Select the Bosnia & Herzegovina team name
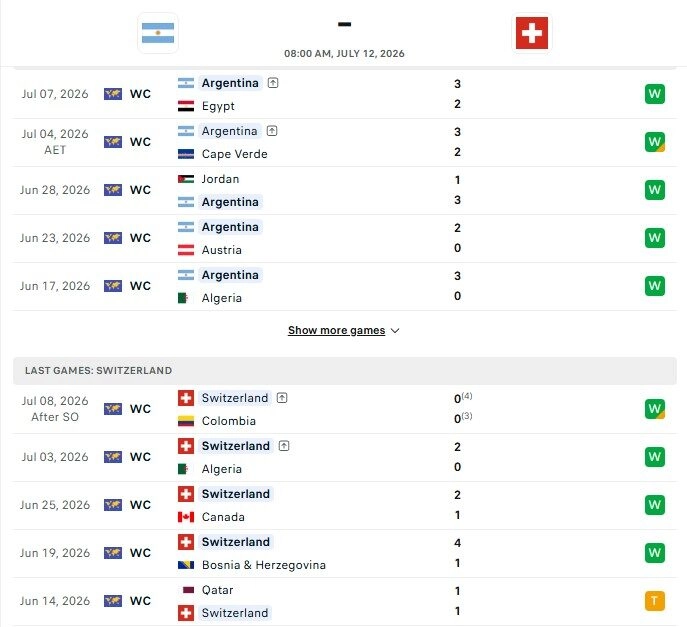687x627 pixels. pos(264,565)
